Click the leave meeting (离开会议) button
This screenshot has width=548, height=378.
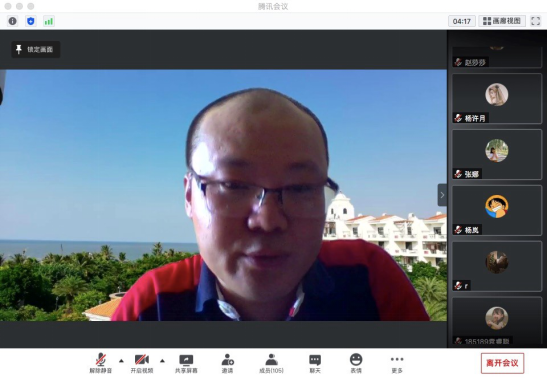[x=502, y=363]
